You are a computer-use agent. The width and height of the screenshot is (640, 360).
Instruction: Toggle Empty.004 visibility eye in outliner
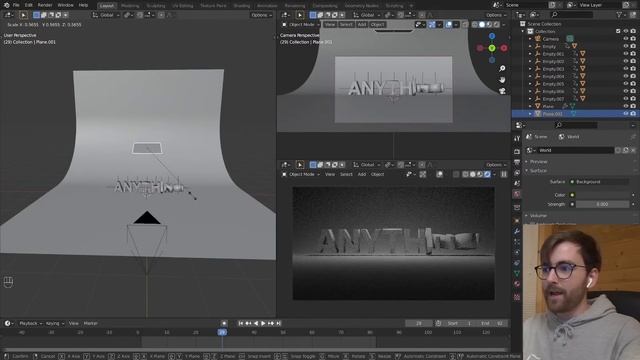[x=625, y=76]
